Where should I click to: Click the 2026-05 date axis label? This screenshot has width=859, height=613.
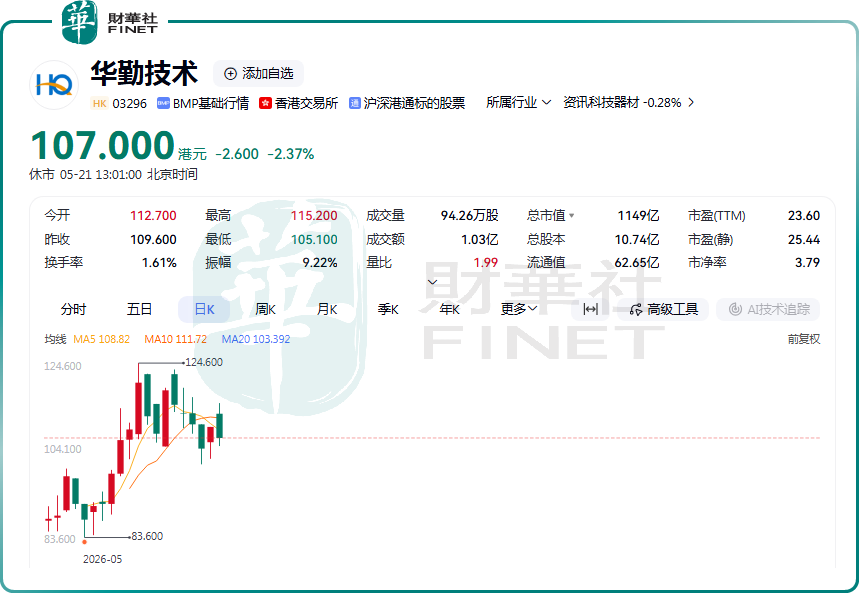point(102,559)
